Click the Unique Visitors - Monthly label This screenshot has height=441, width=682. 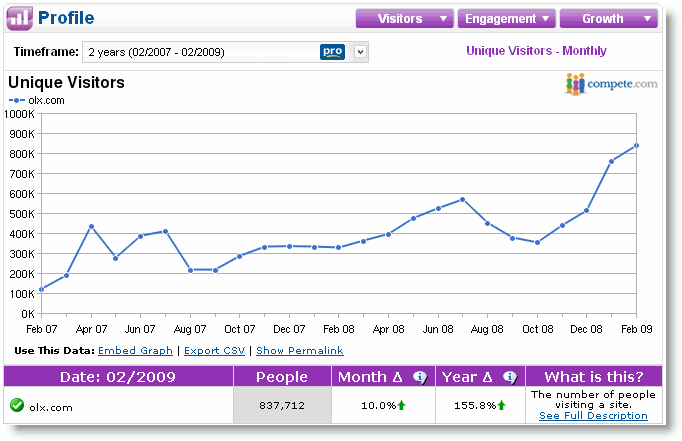pos(536,51)
